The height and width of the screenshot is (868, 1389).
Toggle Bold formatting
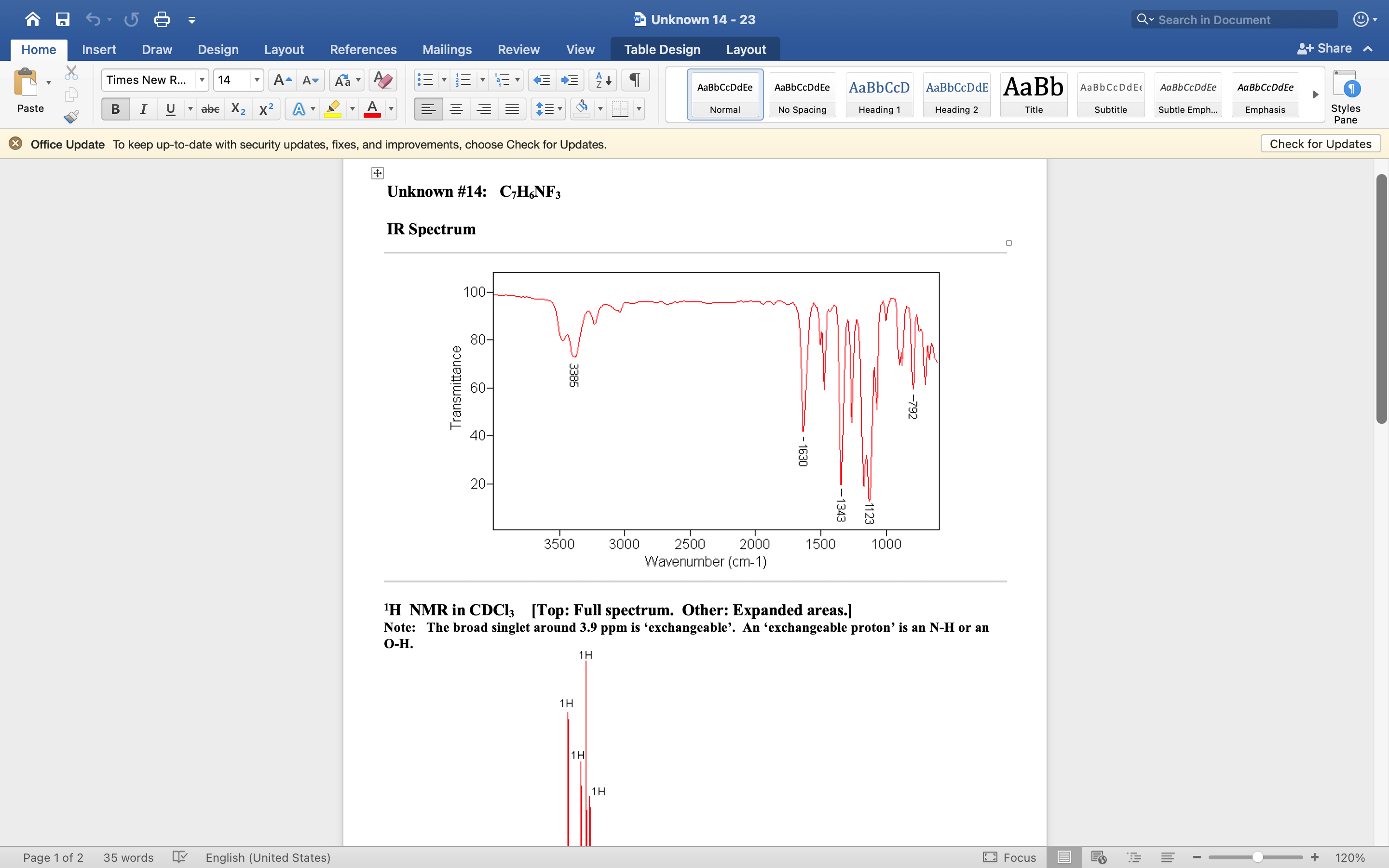coord(115,108)
